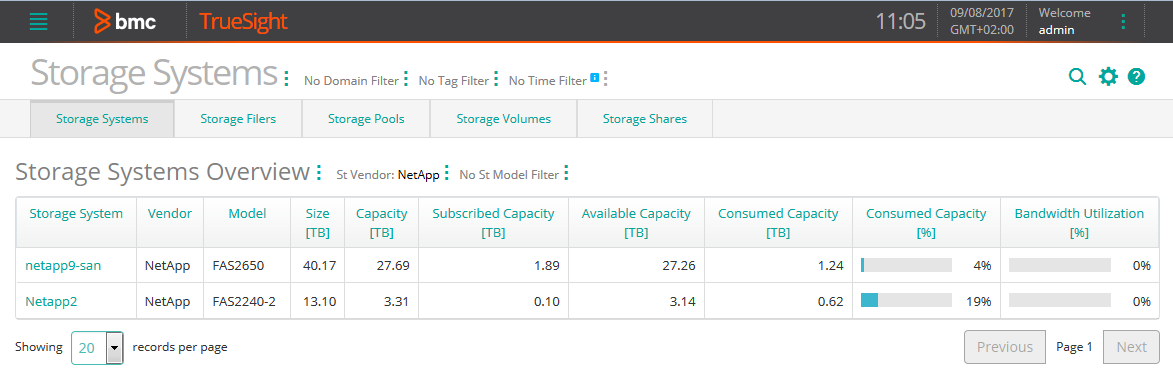Click the search magnifier icon
The width and height of the screenshot is (1173, 391).
[x=1077, y=76]
